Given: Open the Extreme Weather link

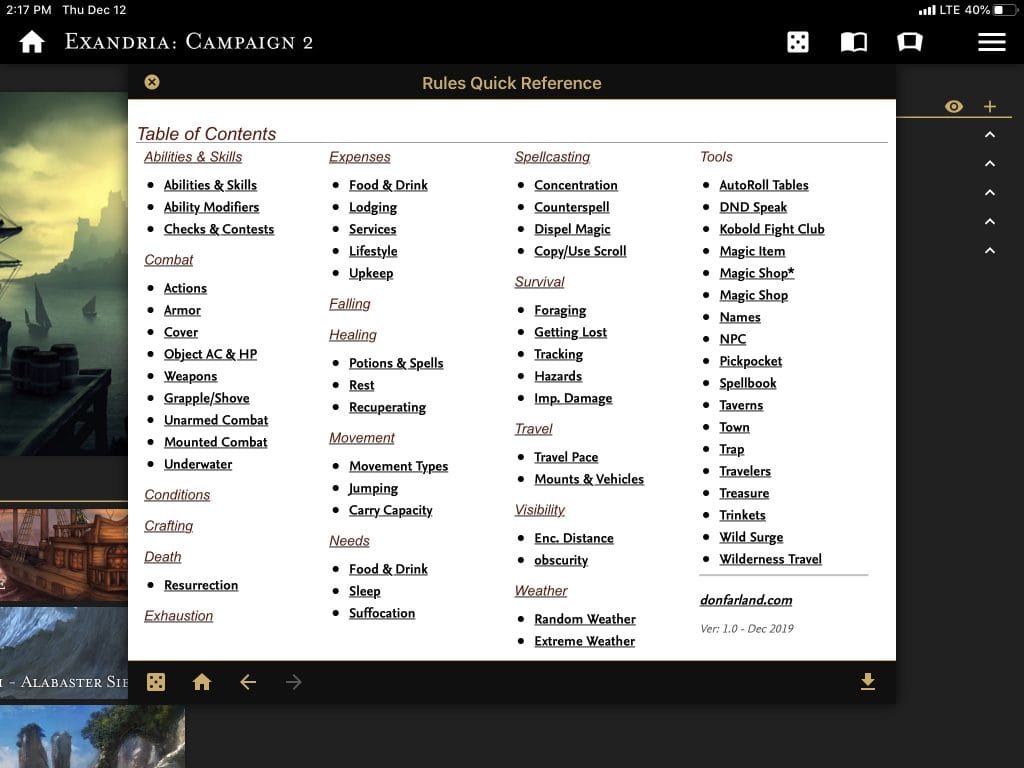Looking at the screenshot, I should (584, 641).
